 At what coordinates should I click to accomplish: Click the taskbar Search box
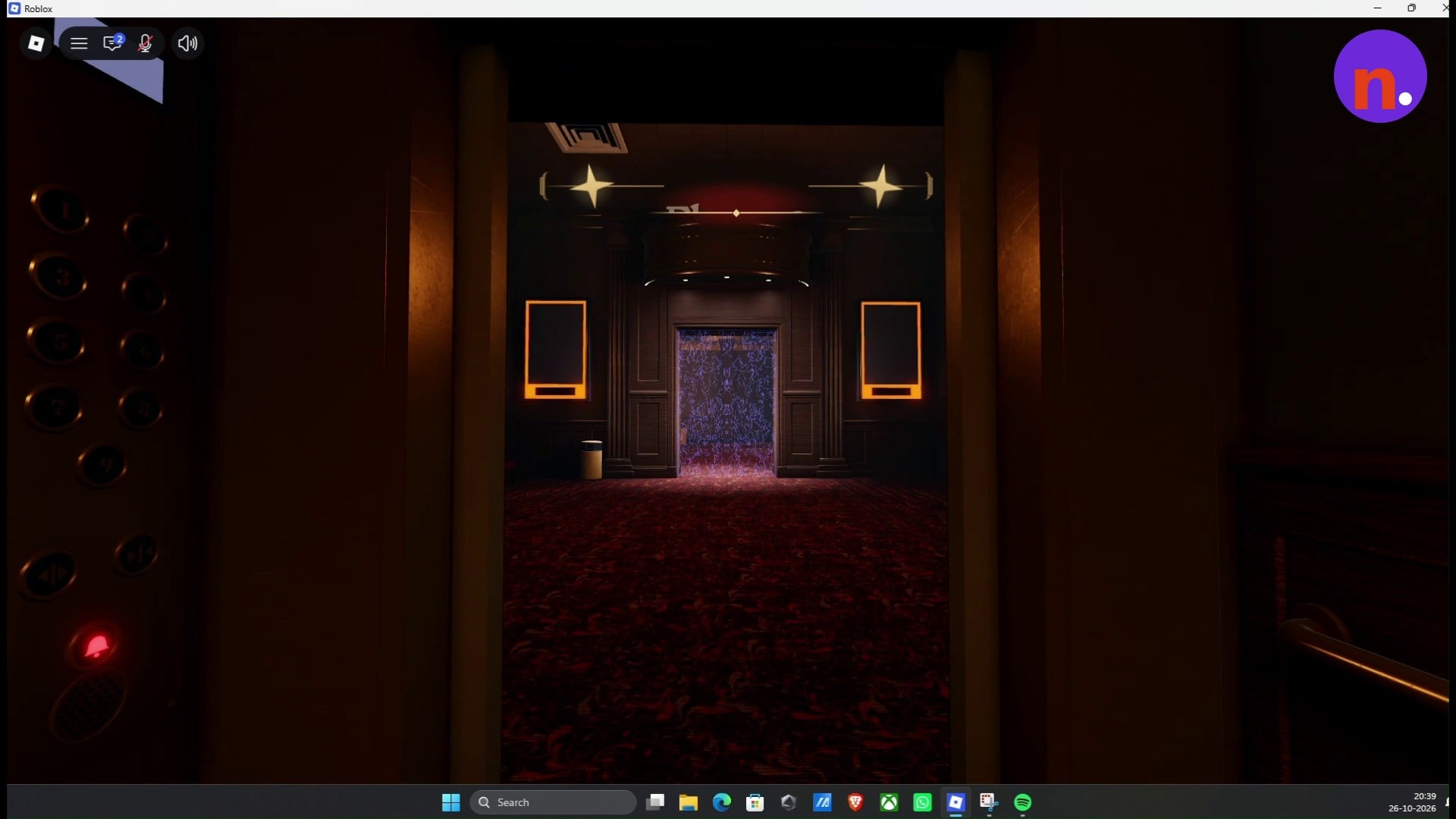pyautogui.click(x=553, y=802)
